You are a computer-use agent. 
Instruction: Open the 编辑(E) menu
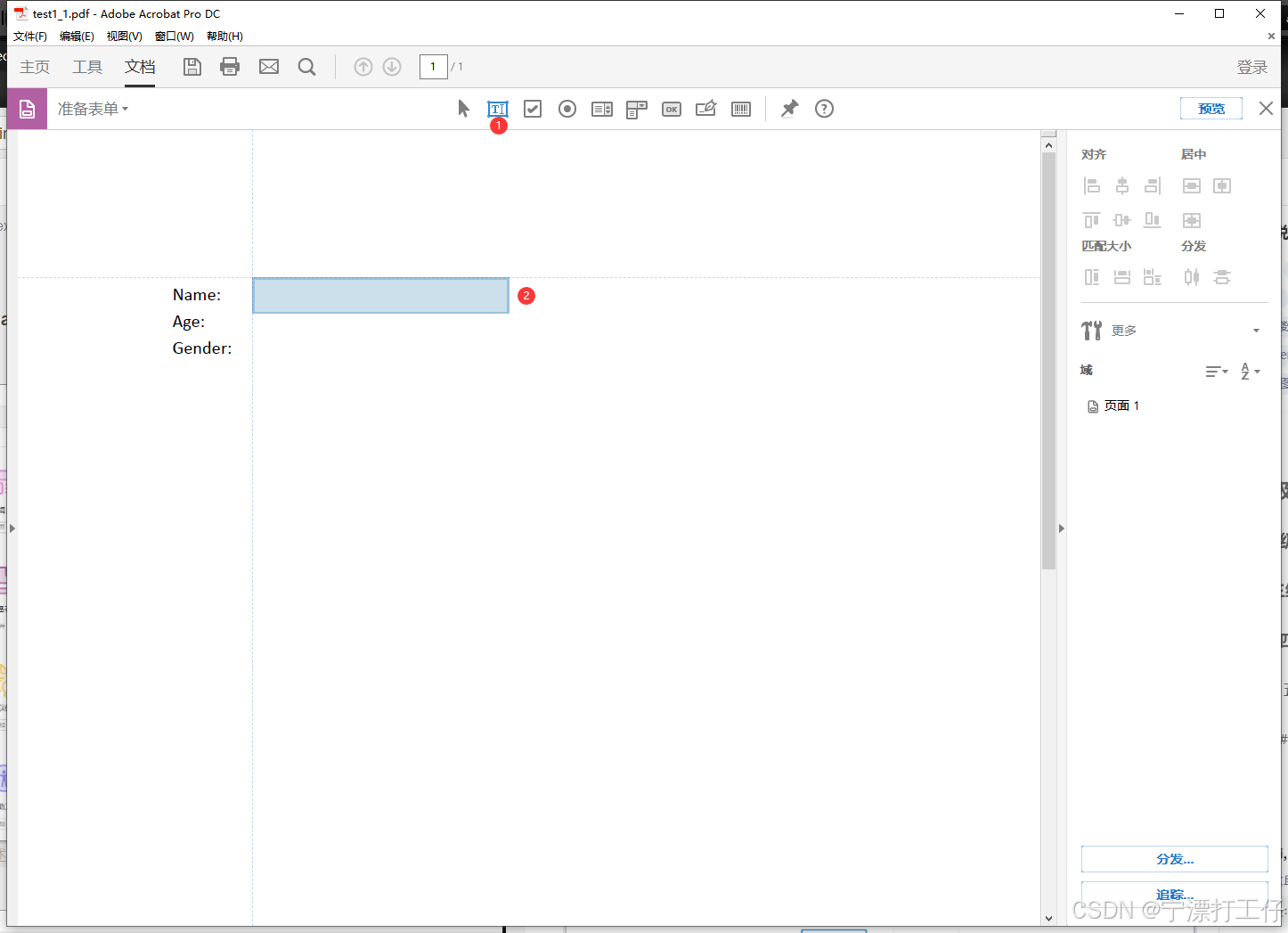pyautogui.click(x=77, y=37)
